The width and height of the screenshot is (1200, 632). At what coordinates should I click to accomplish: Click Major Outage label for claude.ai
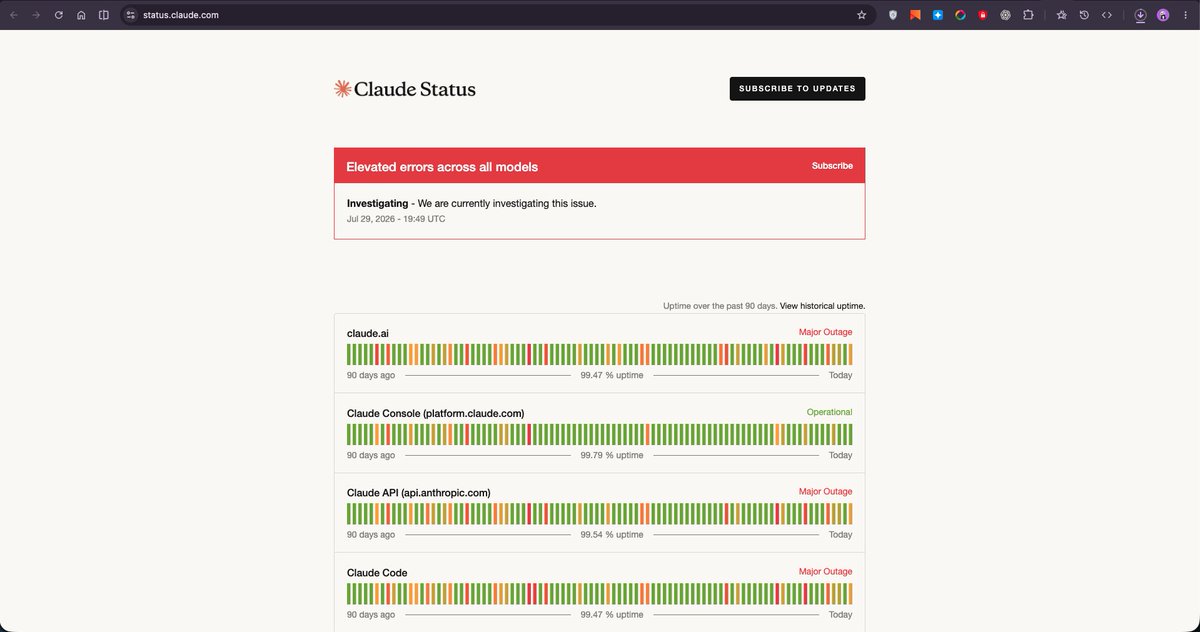(x=825, y=332)
